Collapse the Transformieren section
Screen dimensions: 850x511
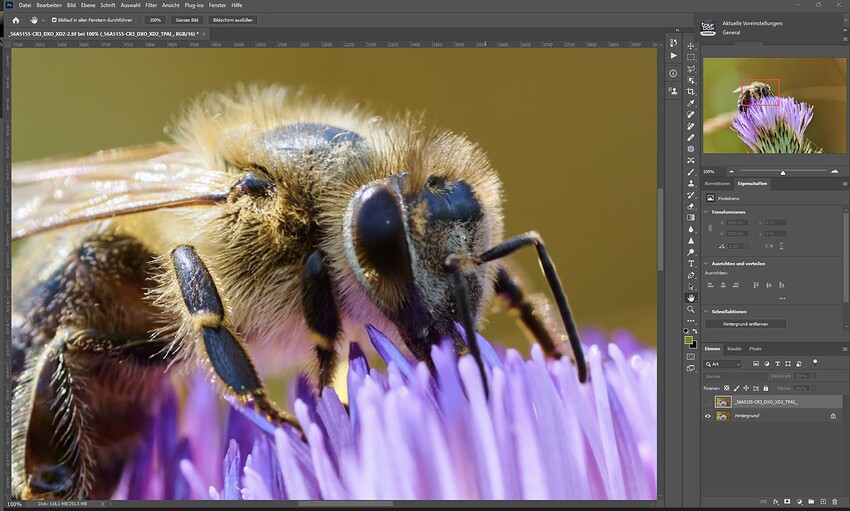(706, 212)
